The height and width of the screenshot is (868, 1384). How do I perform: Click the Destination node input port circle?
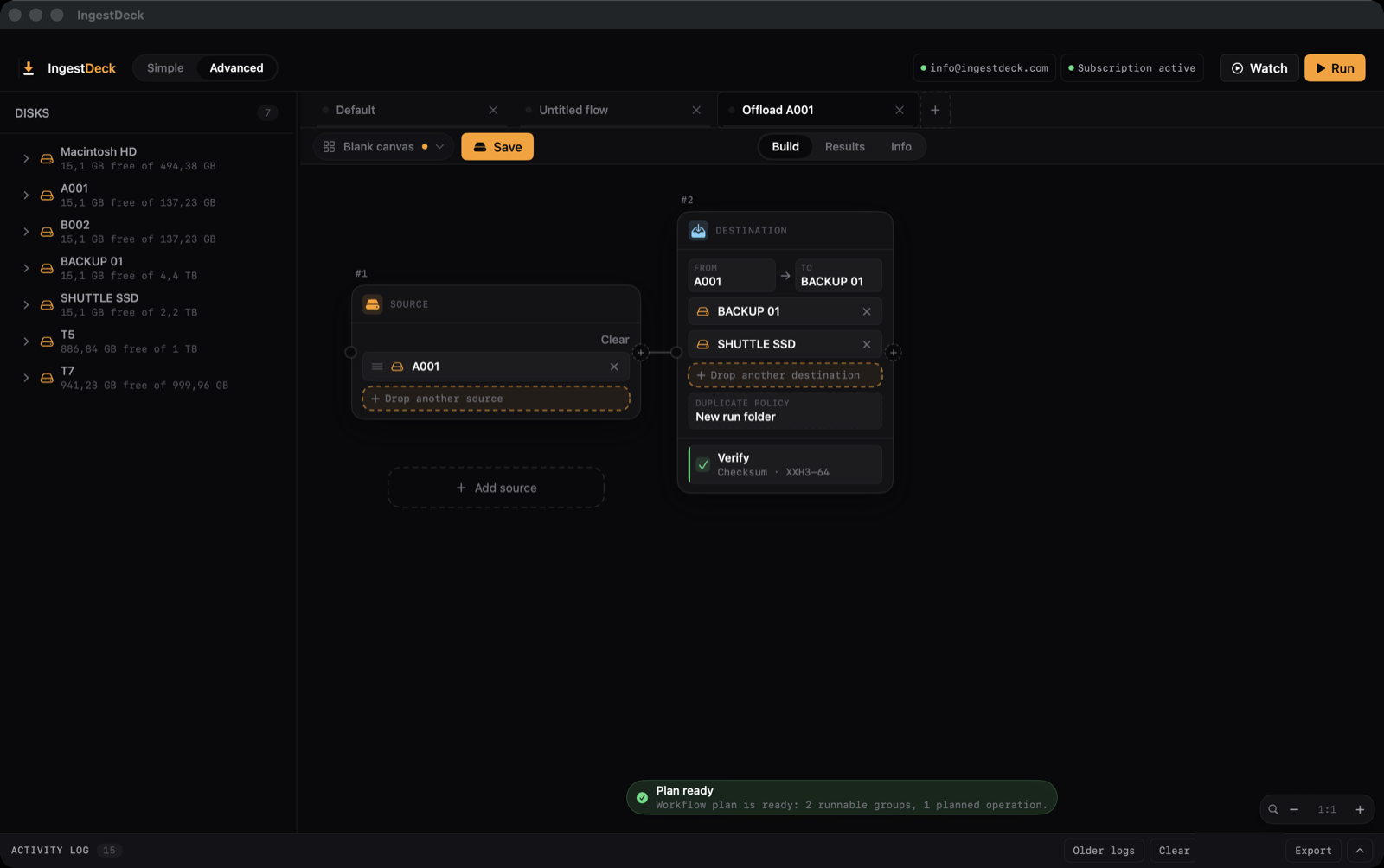tap(676, 353)
